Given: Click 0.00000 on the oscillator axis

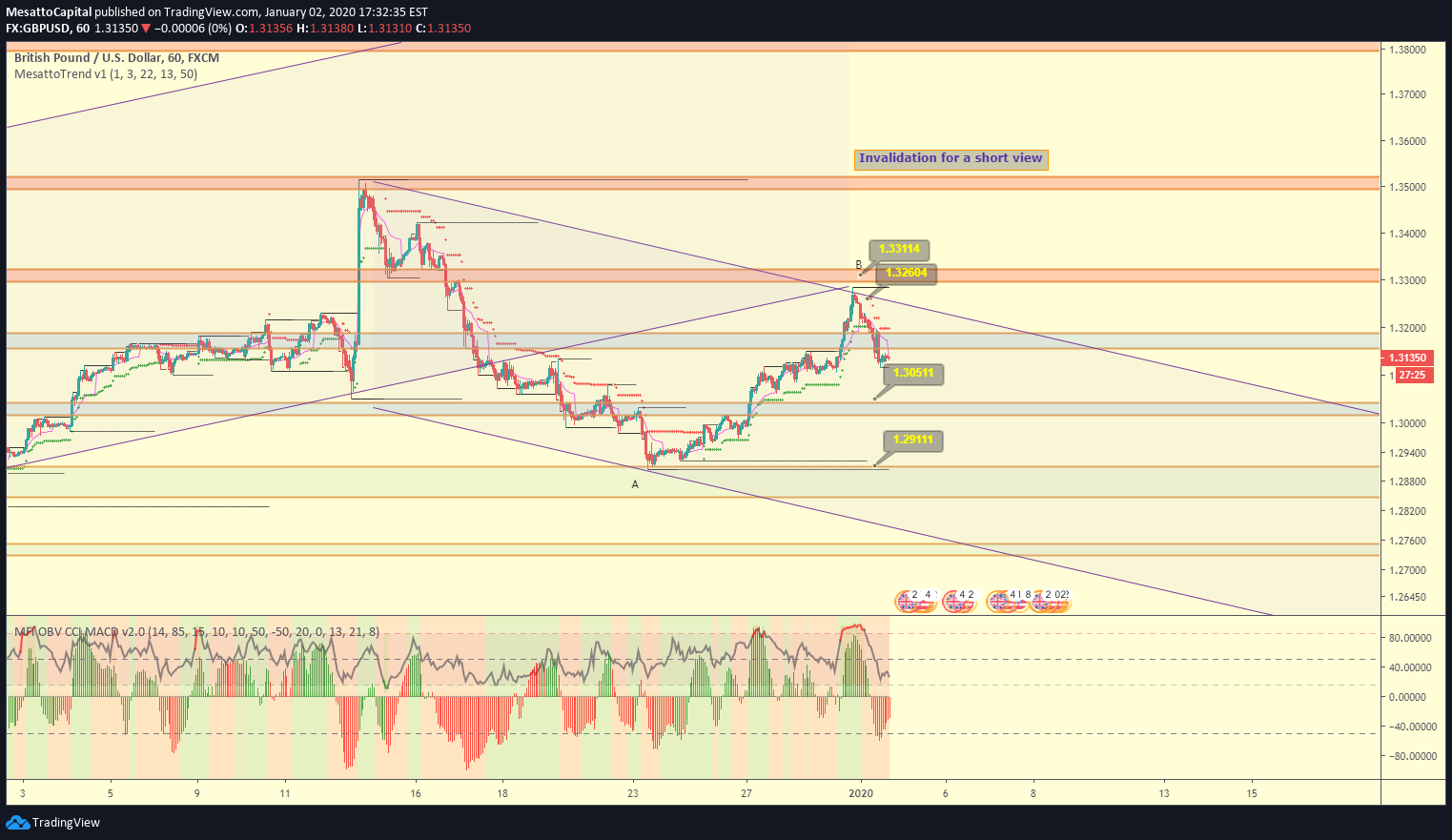Looking at the screenshot, I should 1407,697.
